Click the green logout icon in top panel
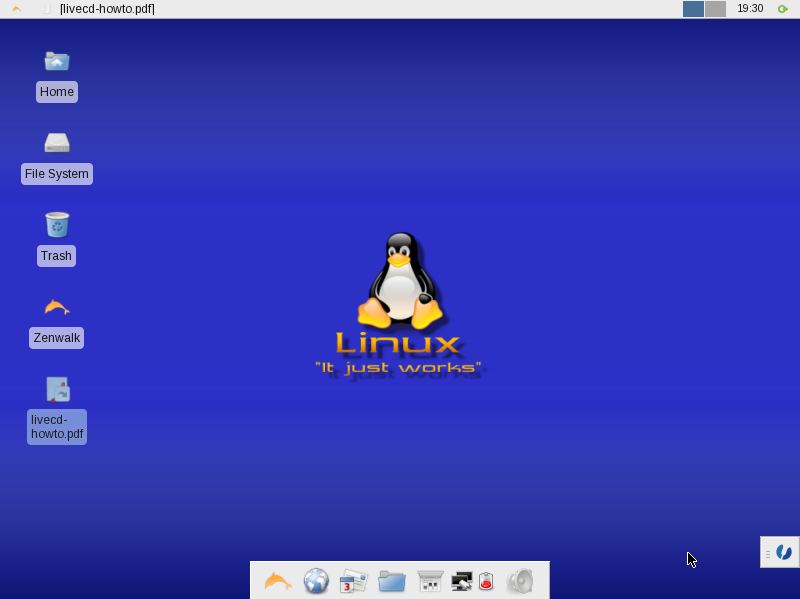Viewport: 800px width, 599px height. pos(782,9)
